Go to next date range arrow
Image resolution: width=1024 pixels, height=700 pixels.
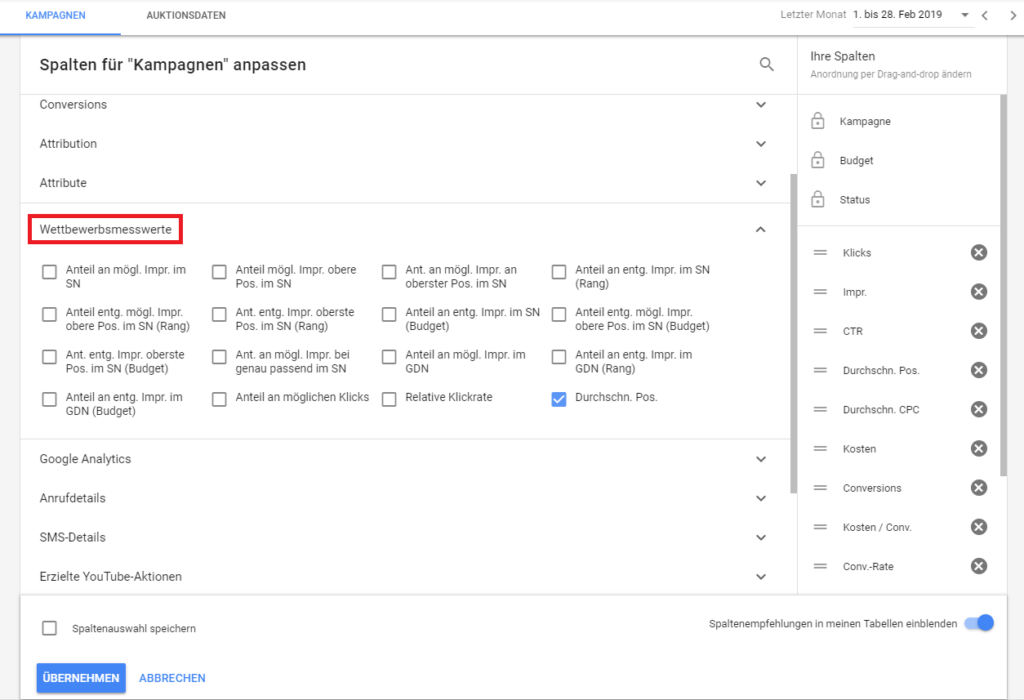(1013, 15)
